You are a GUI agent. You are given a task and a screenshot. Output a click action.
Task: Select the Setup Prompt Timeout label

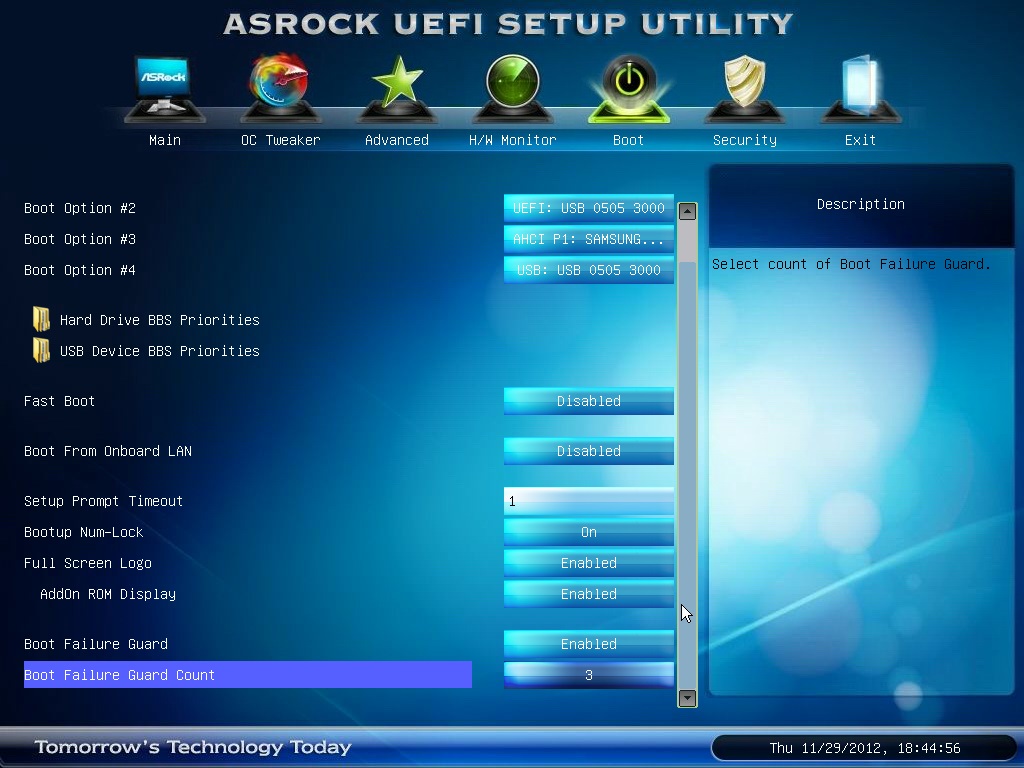[103, 501]
